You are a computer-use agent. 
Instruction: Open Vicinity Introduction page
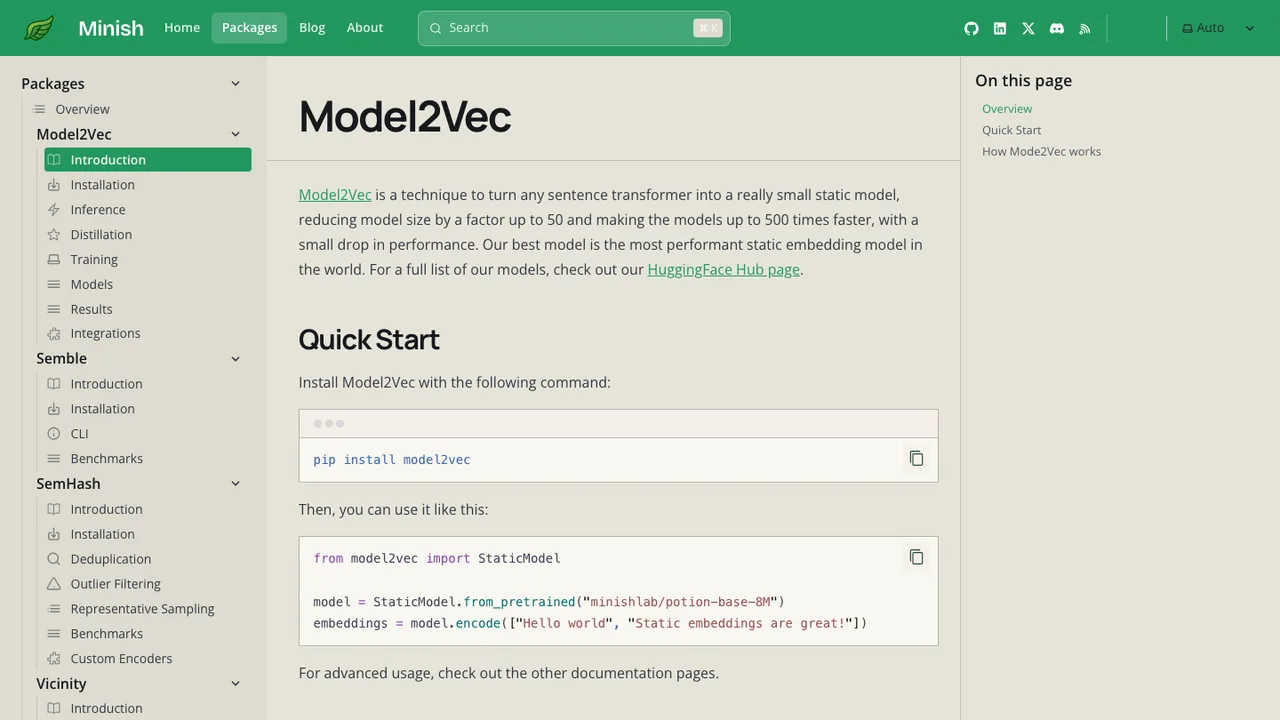pos(106,708)
